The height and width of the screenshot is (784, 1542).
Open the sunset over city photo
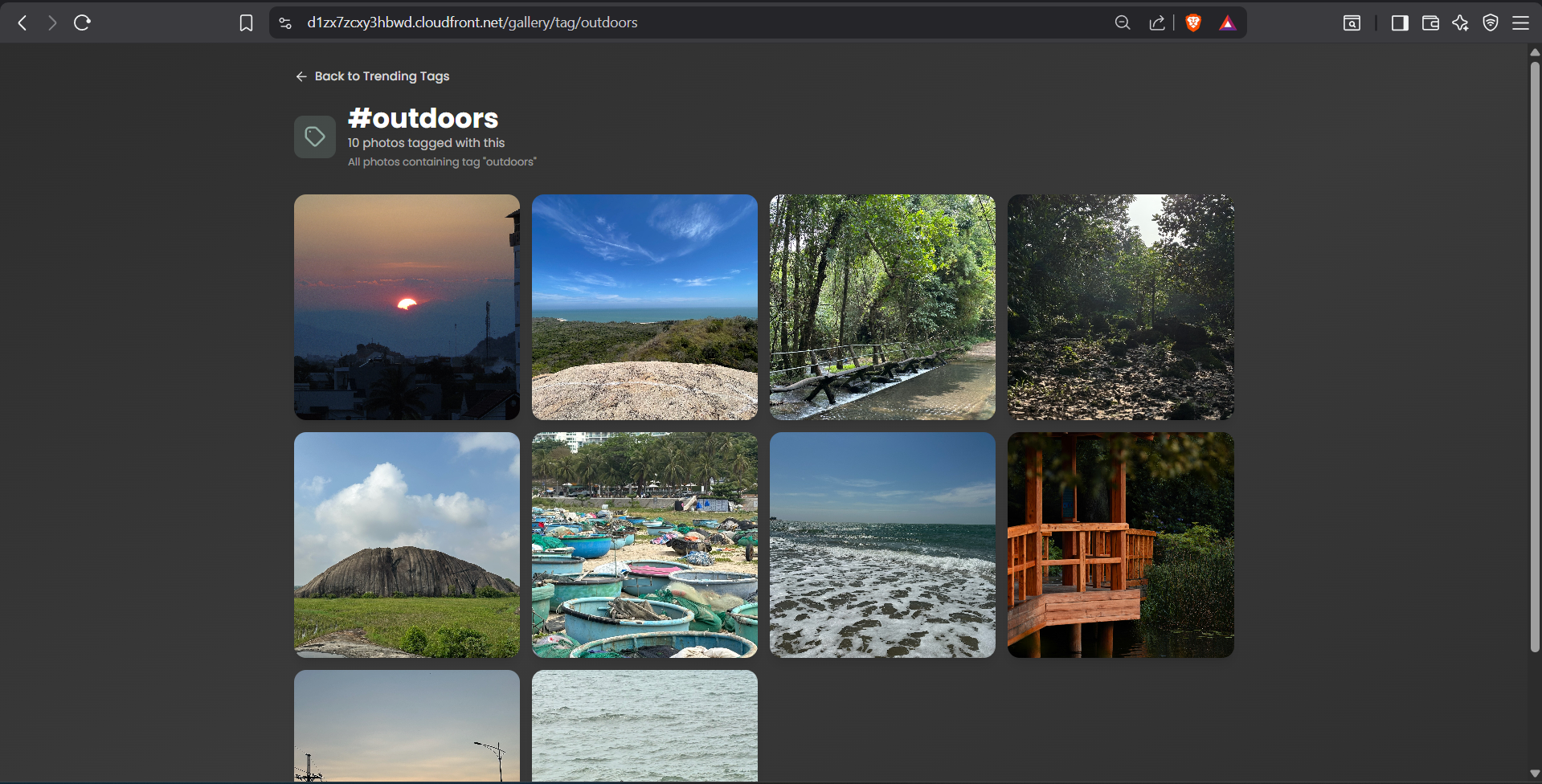(406, 306)
